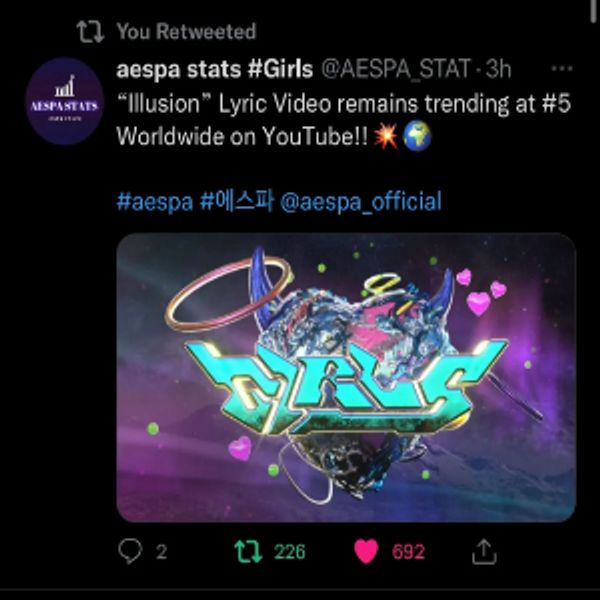600x600 pixels.
Task: Click the reply speech bubble icon
Action: coord(130,551)
